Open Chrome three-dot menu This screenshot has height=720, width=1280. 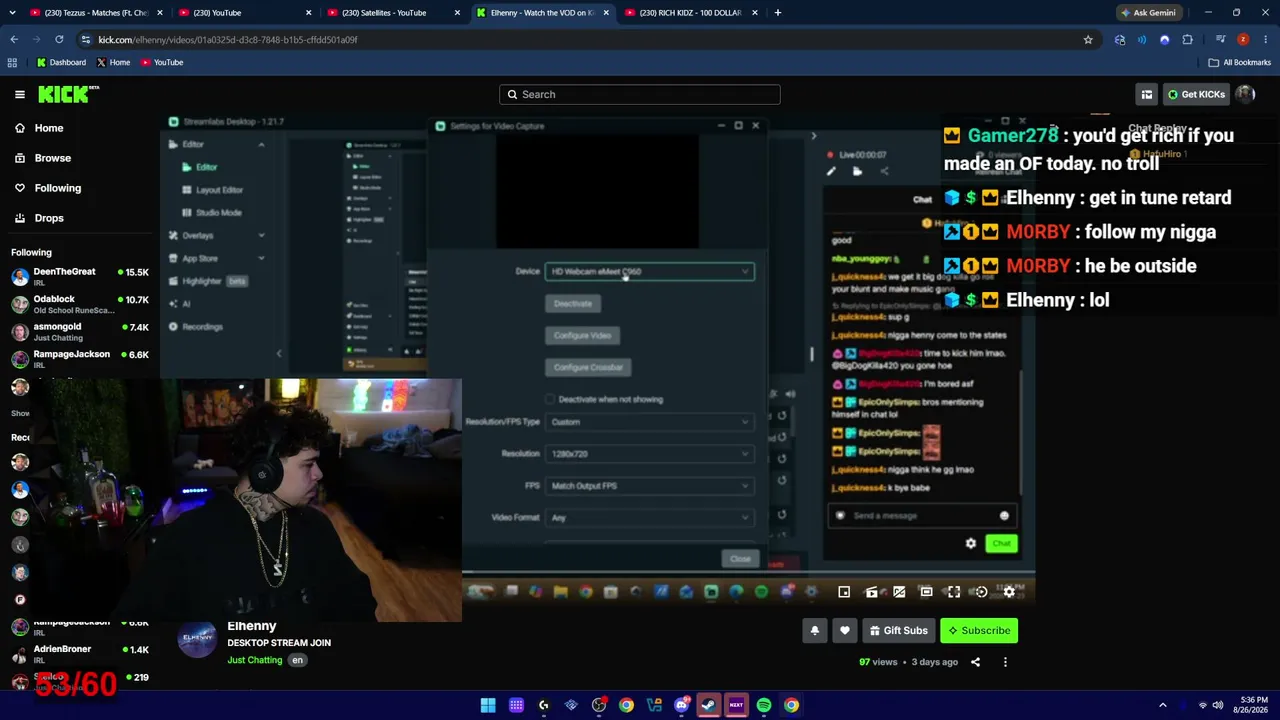click(1265, 40)
